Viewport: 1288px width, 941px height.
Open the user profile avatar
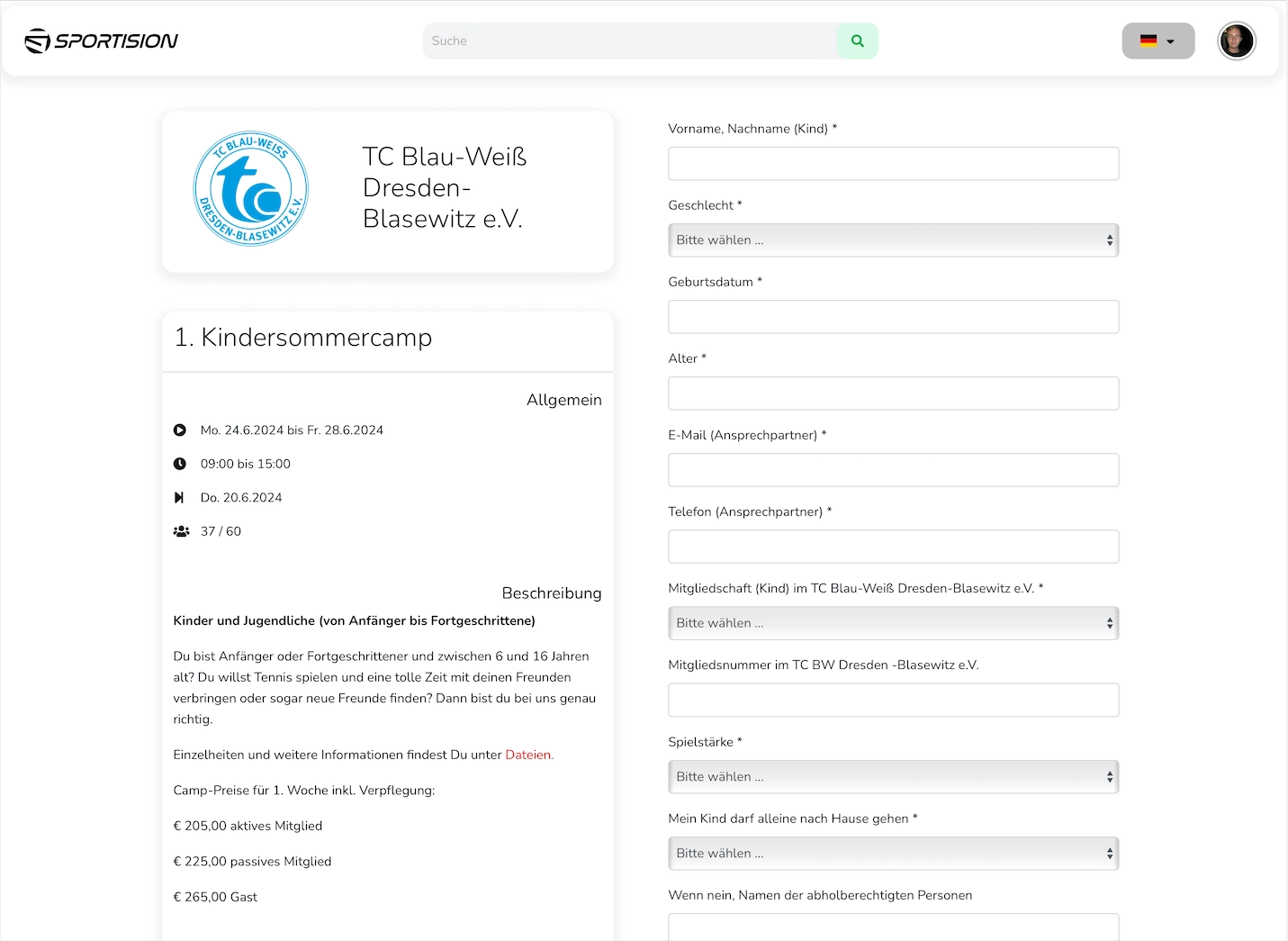1236,41
